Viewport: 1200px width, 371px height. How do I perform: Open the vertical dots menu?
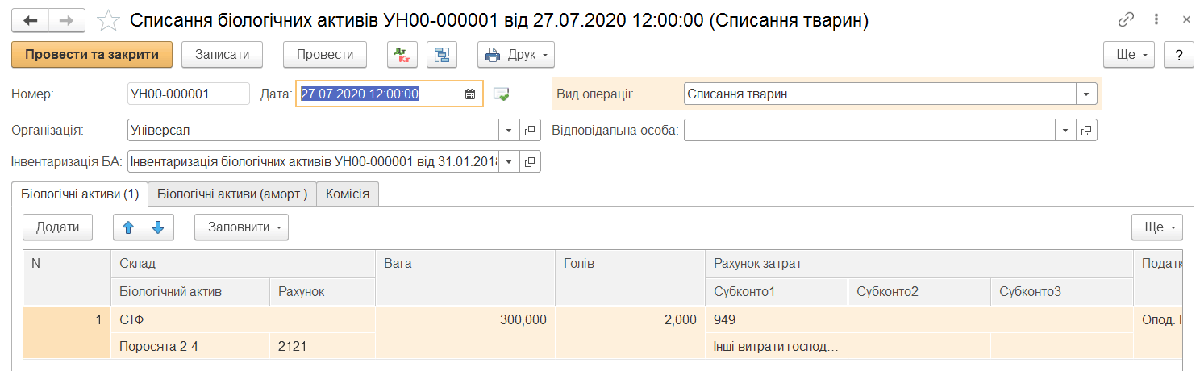pyautogui.click(x=1156, y=19)
